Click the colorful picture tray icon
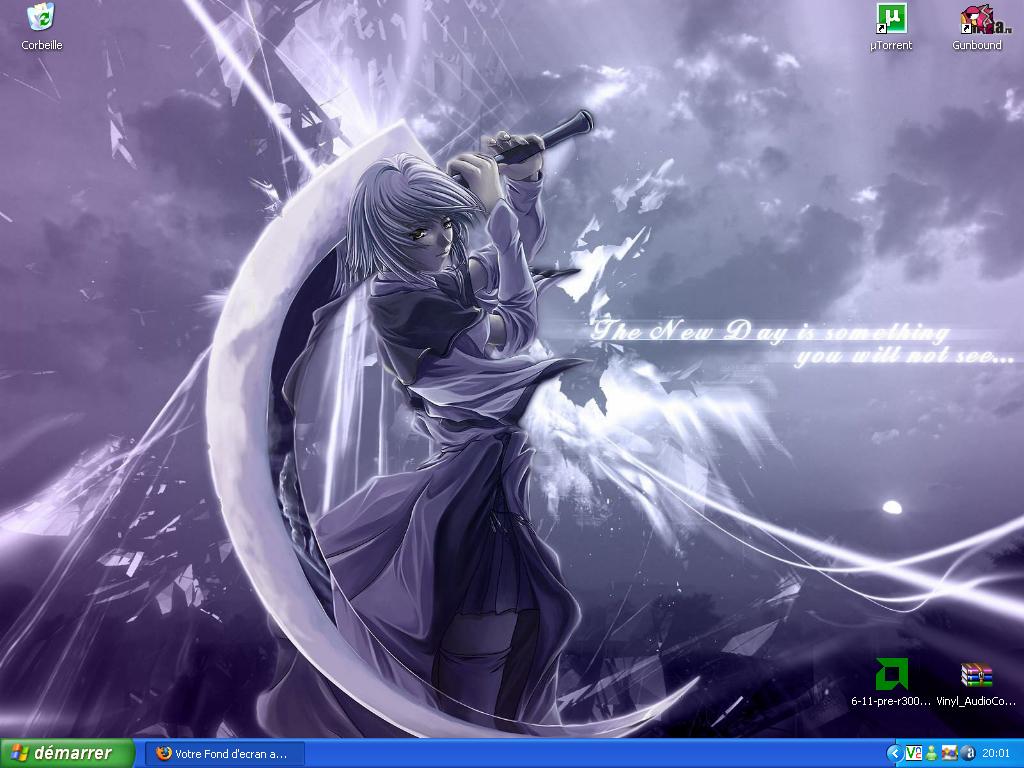 950,754
